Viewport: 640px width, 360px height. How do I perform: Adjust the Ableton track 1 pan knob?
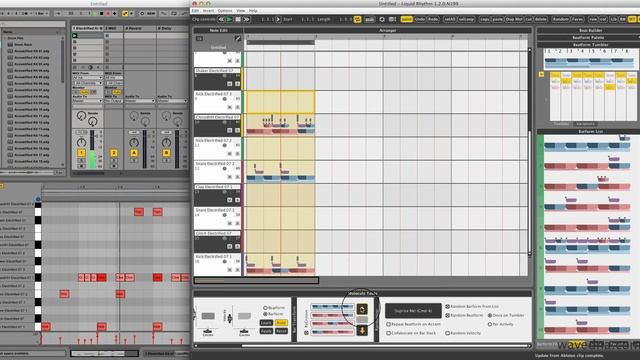[x=82, y=142]
